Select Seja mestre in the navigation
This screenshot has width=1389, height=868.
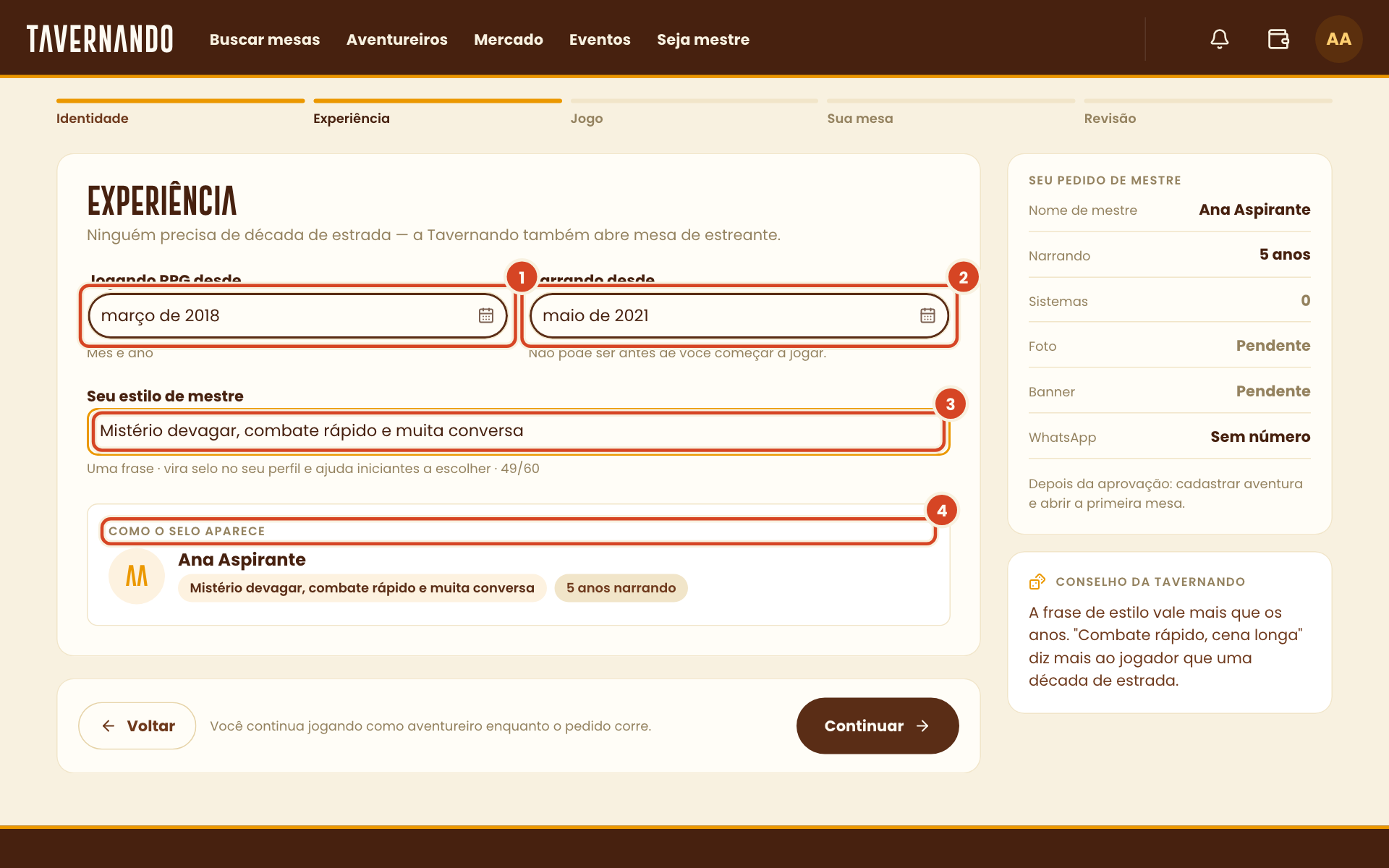point(703,39)
